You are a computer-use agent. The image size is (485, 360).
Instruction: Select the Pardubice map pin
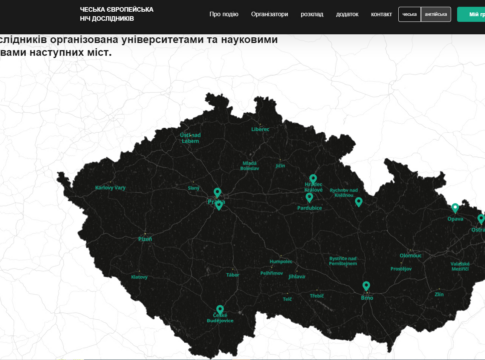tap(309, 197)
